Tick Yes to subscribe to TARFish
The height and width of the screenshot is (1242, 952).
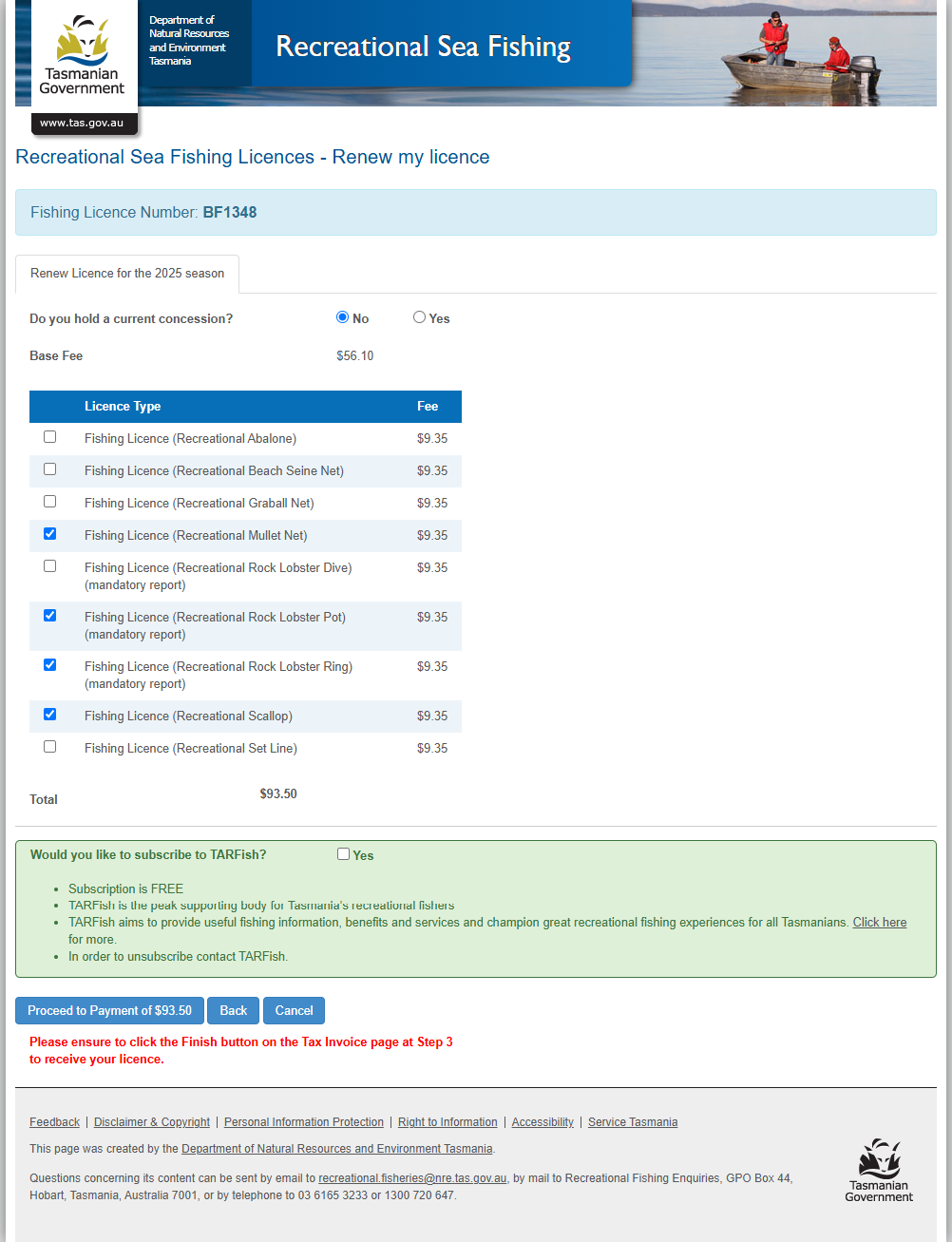(x=344, y=854)
